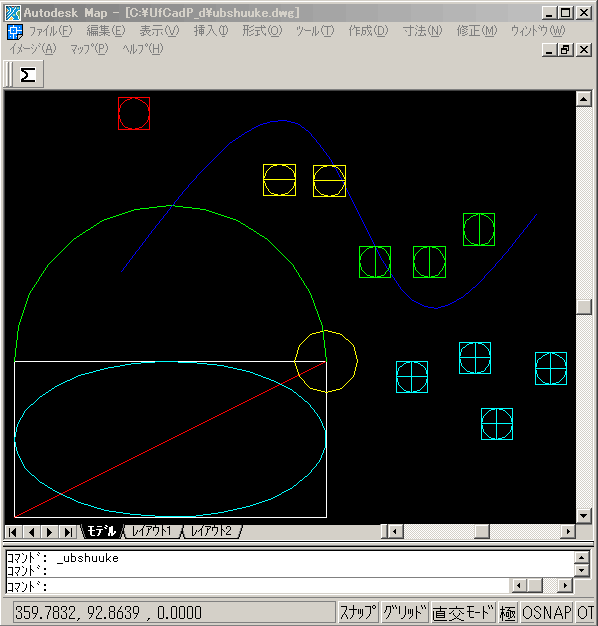Switch to the レイアウト2 tab

click(212, 531)
